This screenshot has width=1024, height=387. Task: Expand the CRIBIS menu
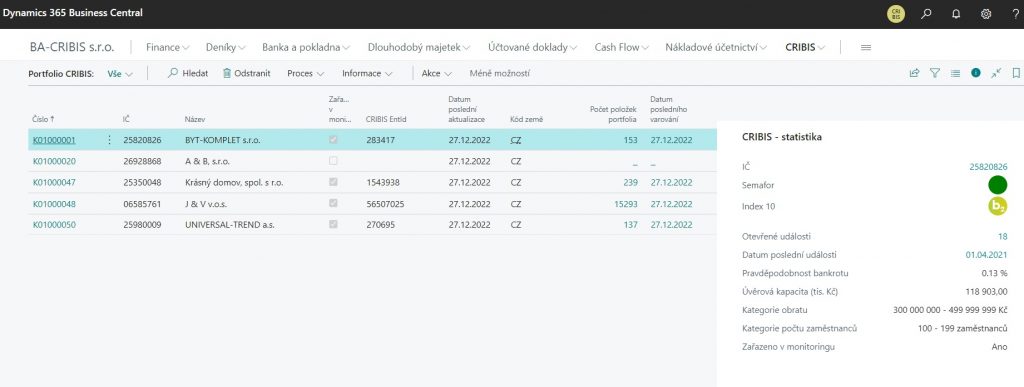(805, 48)
